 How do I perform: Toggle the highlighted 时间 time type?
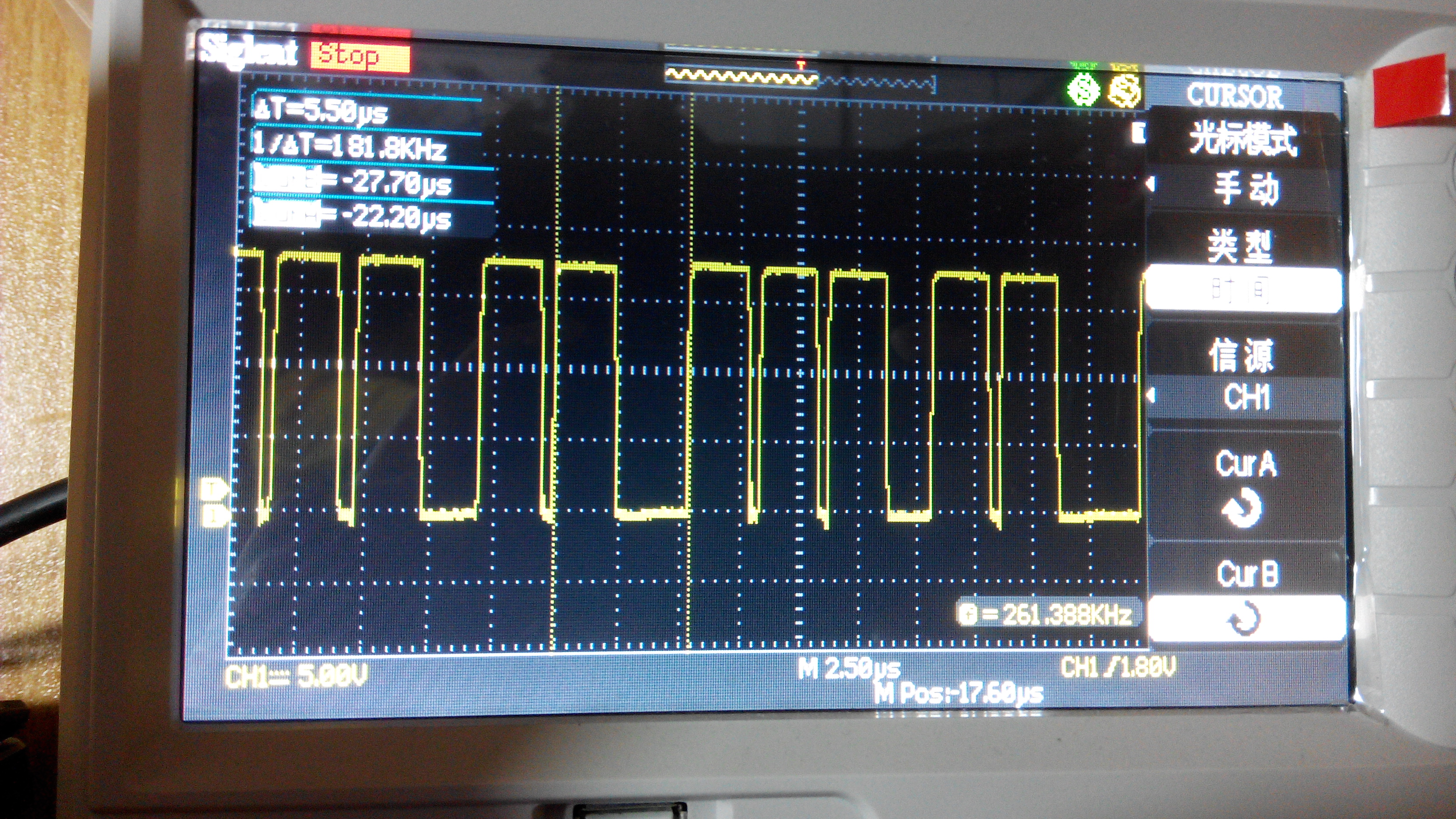(1241, 290)
